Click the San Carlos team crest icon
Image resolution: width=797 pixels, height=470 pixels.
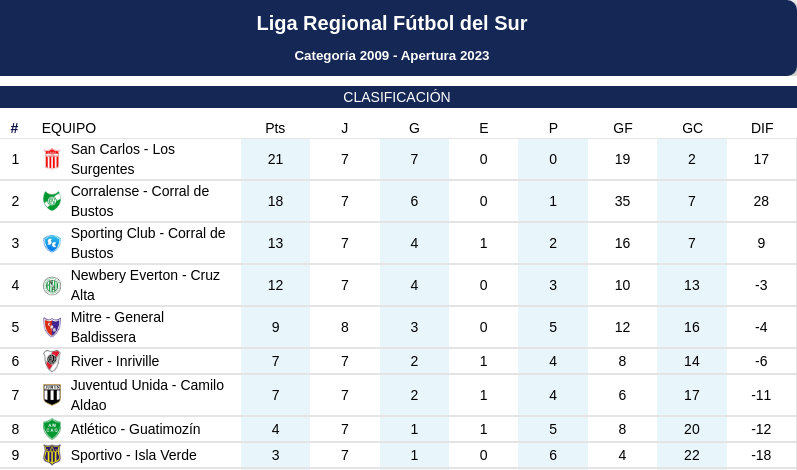pos(52,159)
